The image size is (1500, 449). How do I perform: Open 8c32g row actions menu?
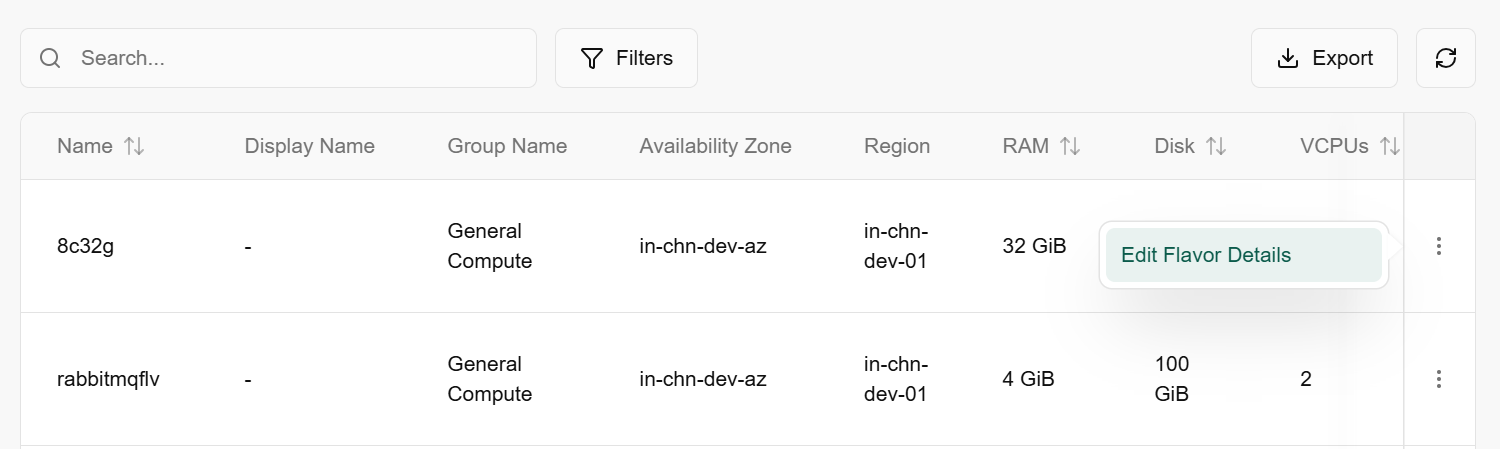(x=1438, y=246)
